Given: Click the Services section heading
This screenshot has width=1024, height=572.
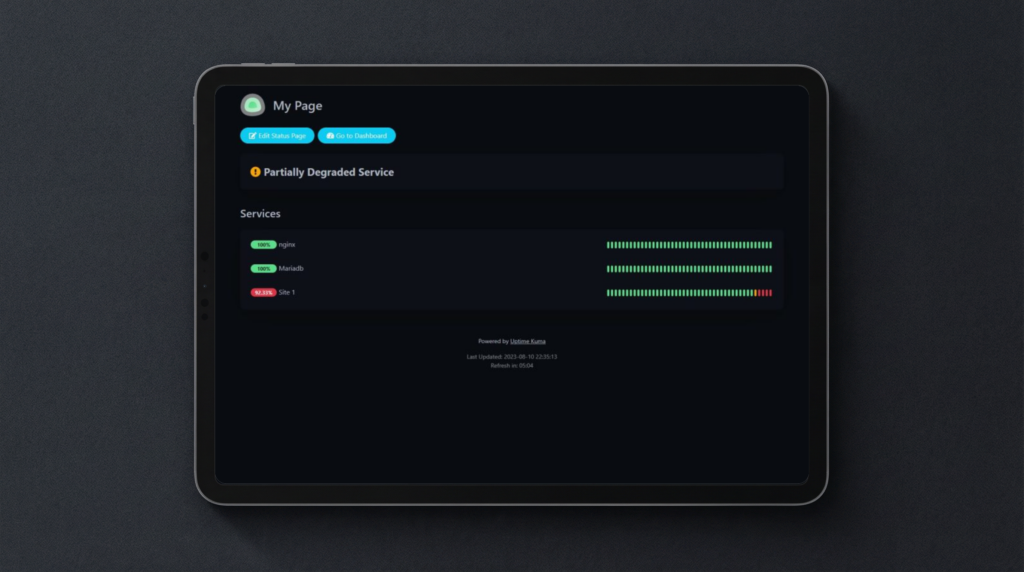Looking at the screenshot, I should point(260,214).
